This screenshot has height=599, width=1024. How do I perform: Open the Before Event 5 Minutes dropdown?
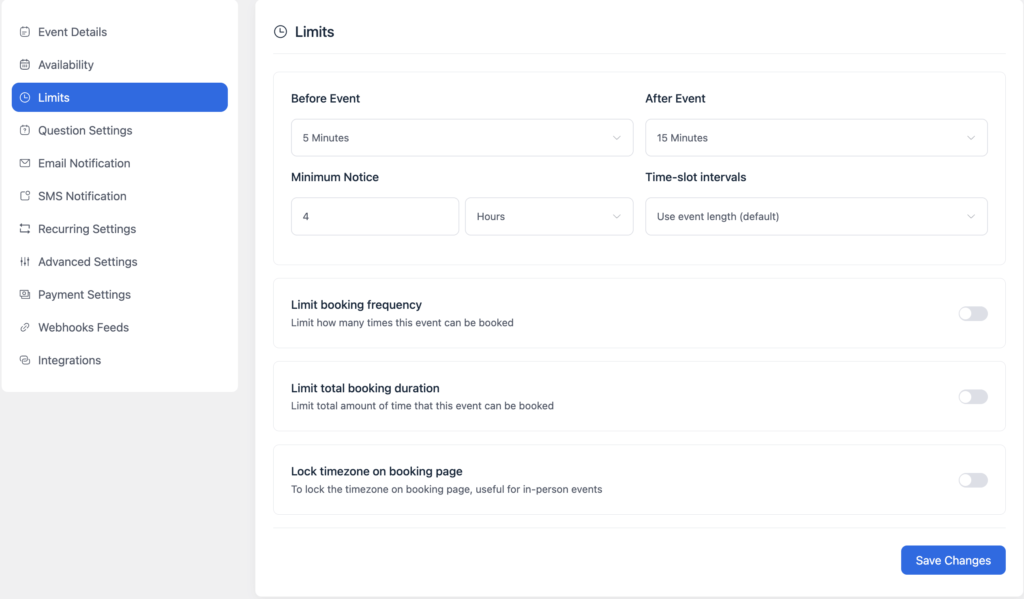coord(462,138)
